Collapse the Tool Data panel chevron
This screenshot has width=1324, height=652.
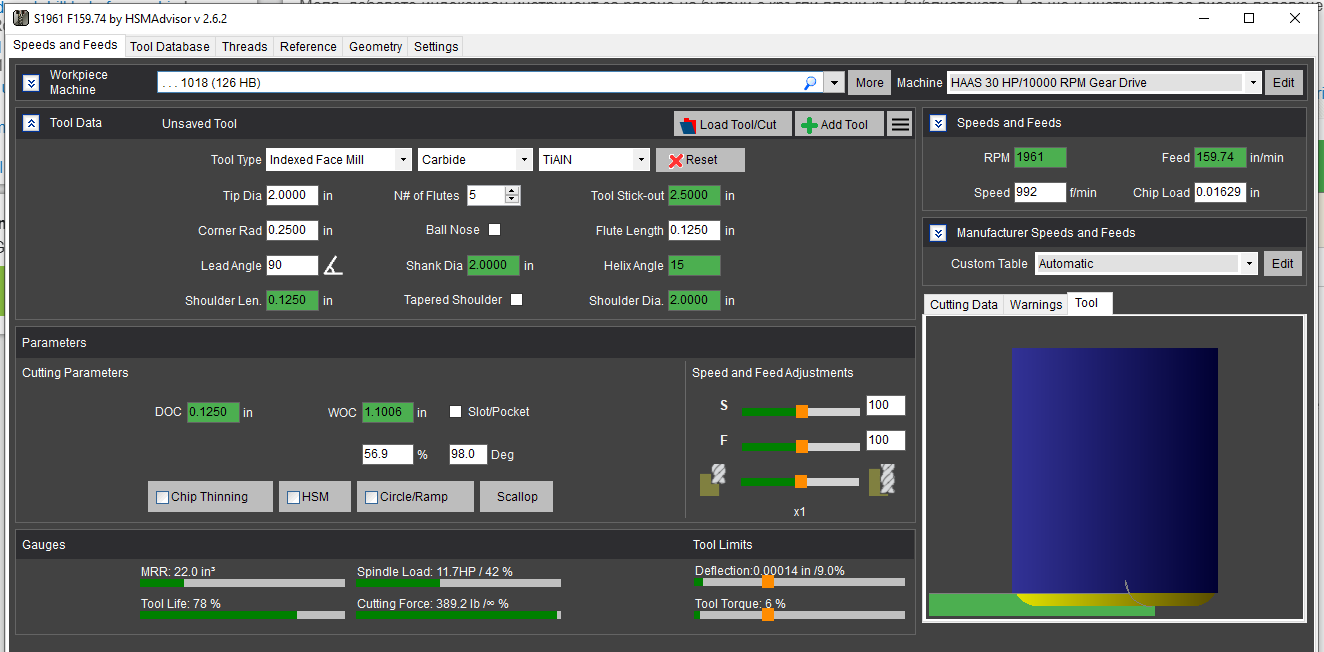coord(31,123)
